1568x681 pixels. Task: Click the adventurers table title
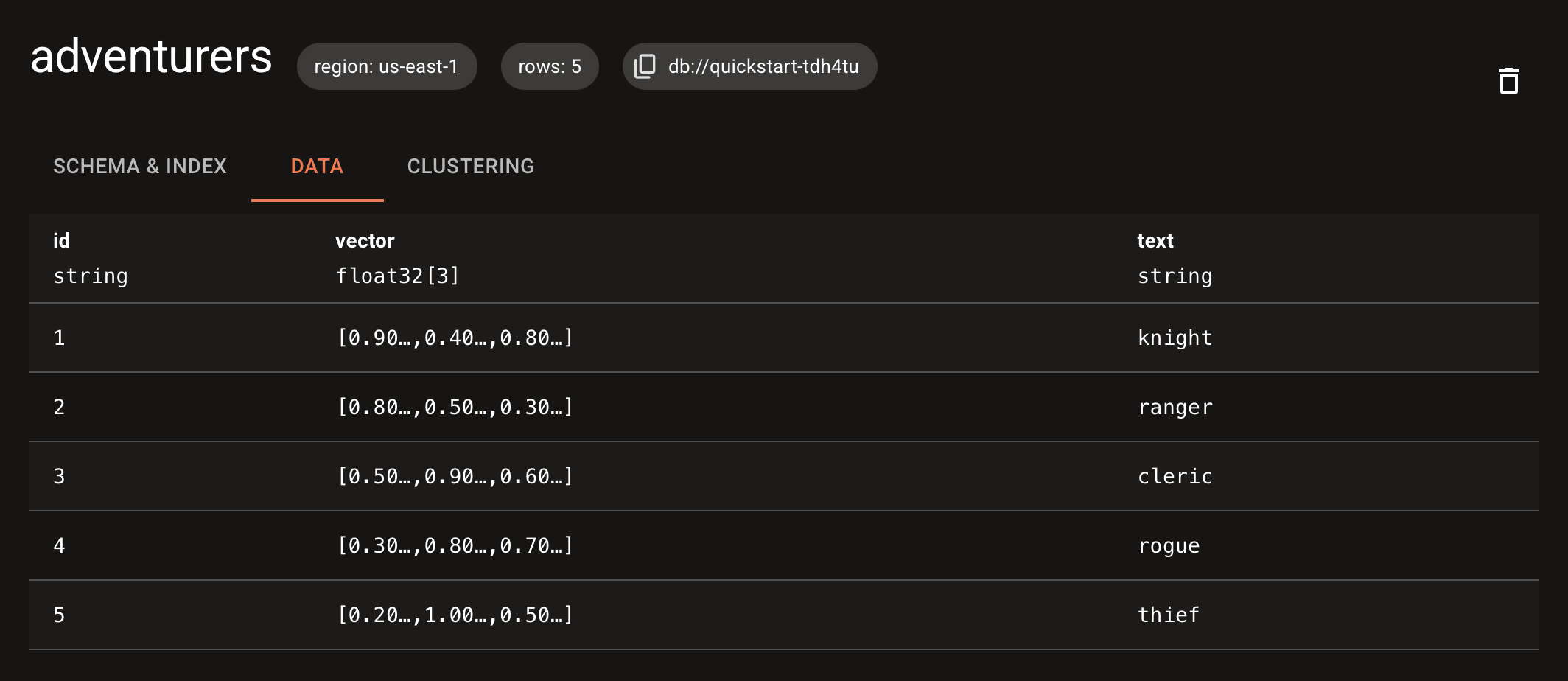(x=151, y=57)
